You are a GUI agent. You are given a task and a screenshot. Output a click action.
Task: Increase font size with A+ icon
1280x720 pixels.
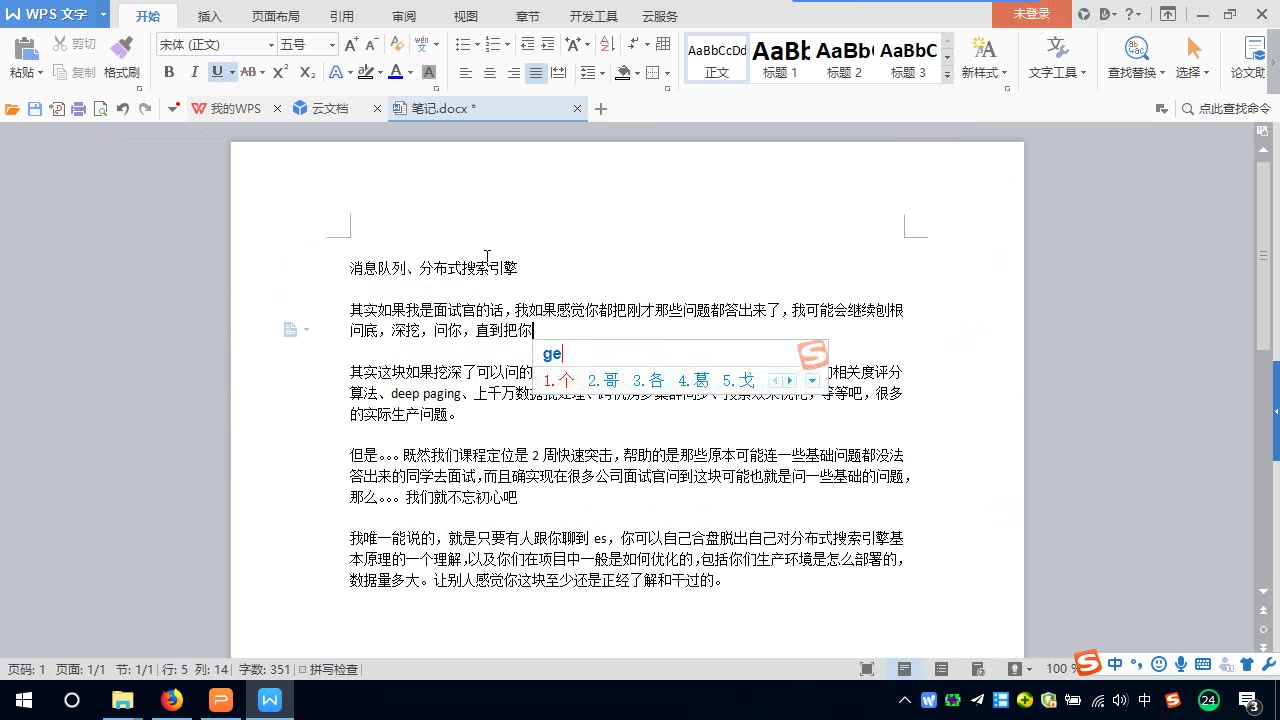(351, 45)
